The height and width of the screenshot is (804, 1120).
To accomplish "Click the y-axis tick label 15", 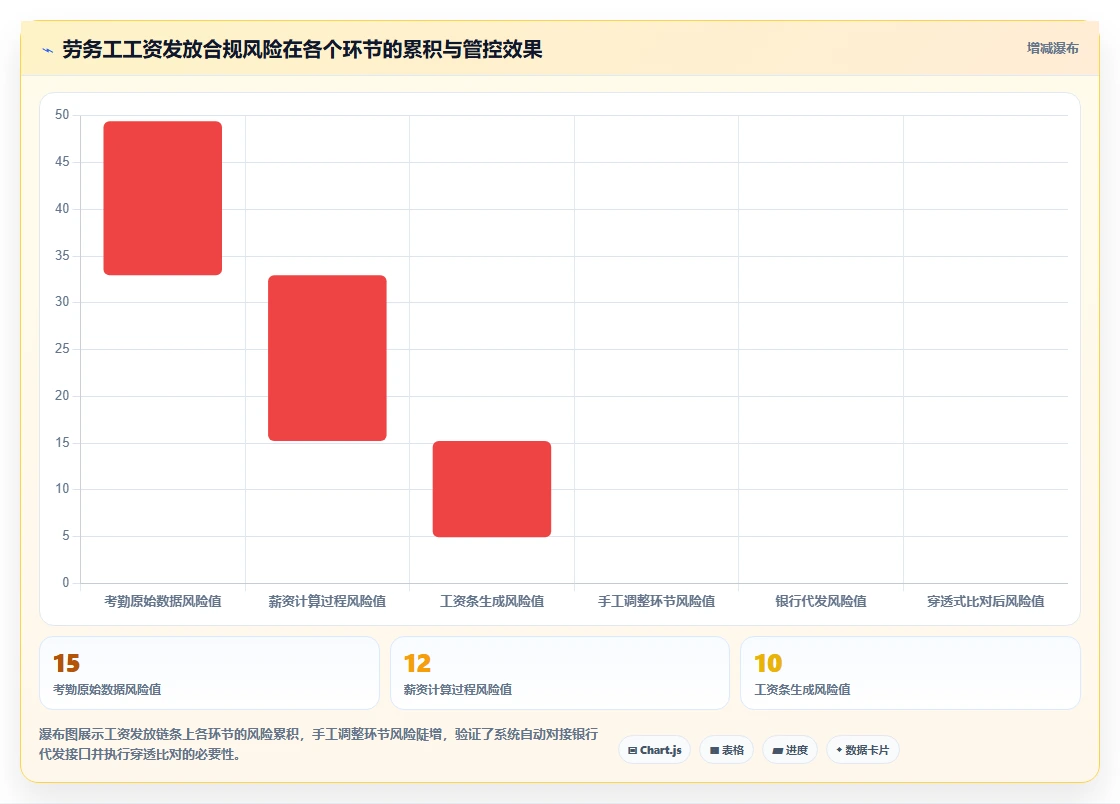I will coord(62,443).
